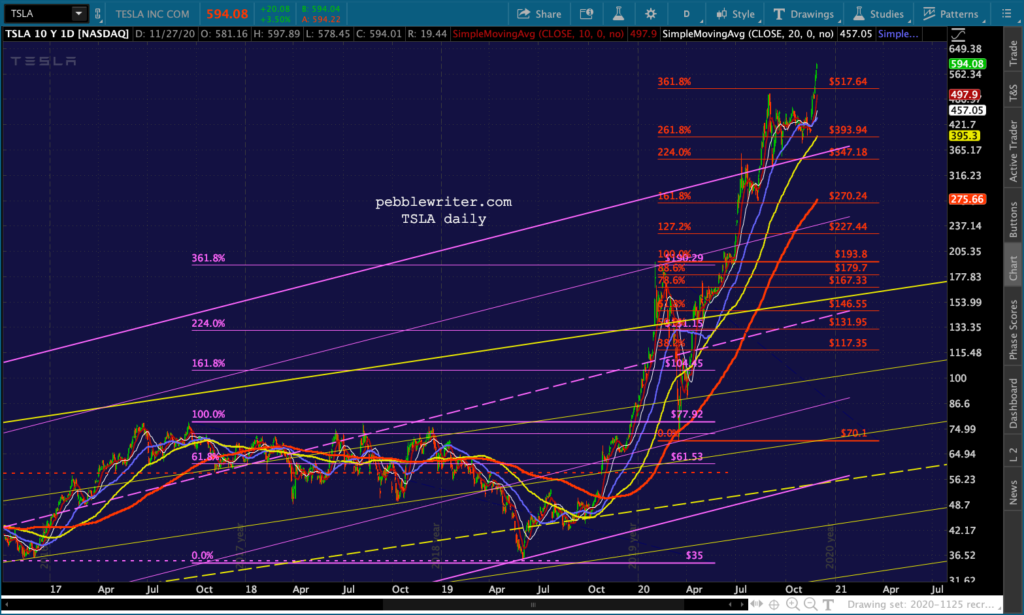Open chart settings gear icon

coord(650,14)
